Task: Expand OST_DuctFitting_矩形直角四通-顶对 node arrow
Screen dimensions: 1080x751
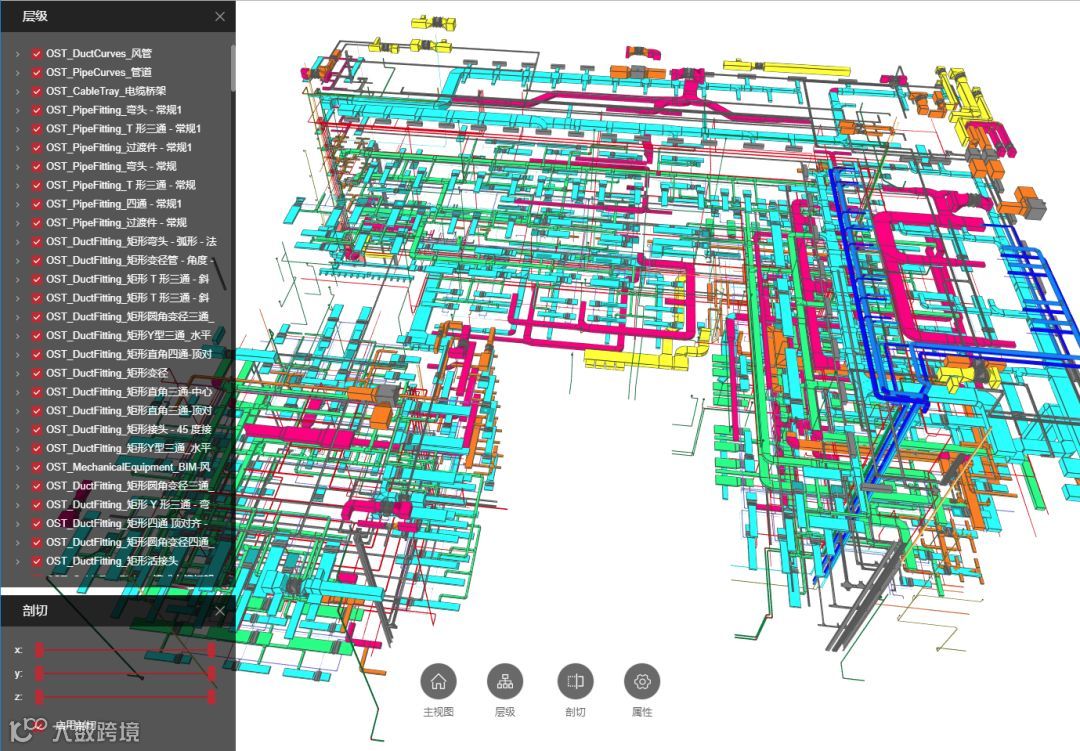Action: pos(18,354)
